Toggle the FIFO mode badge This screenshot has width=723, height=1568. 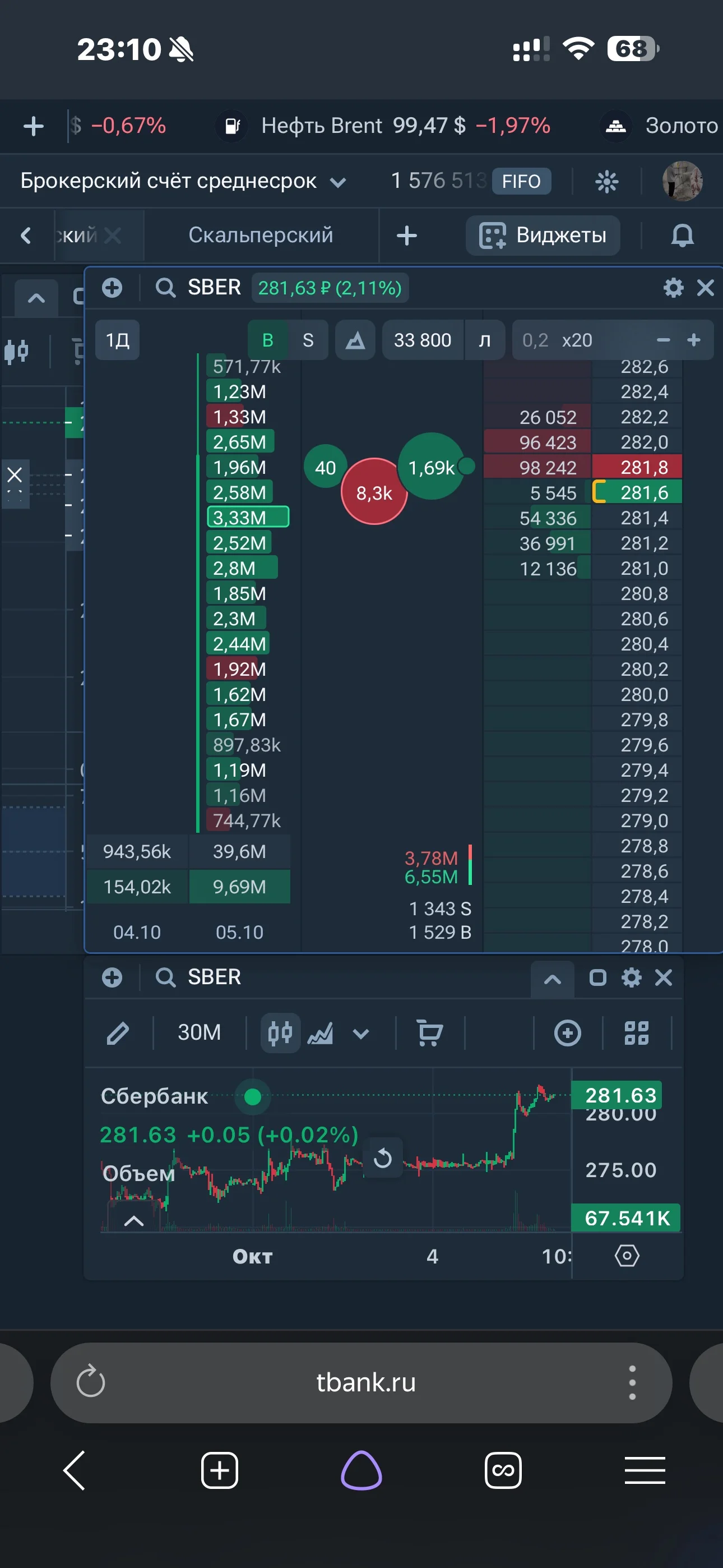pyautogui.click(x=521, y=181)
